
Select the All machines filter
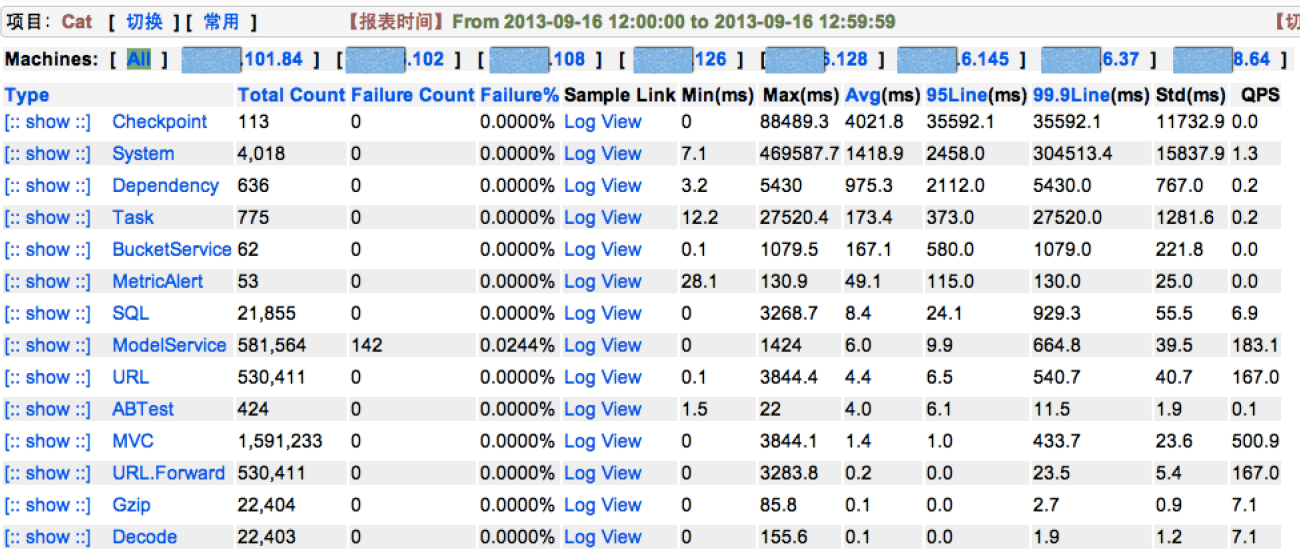(138, 60)
